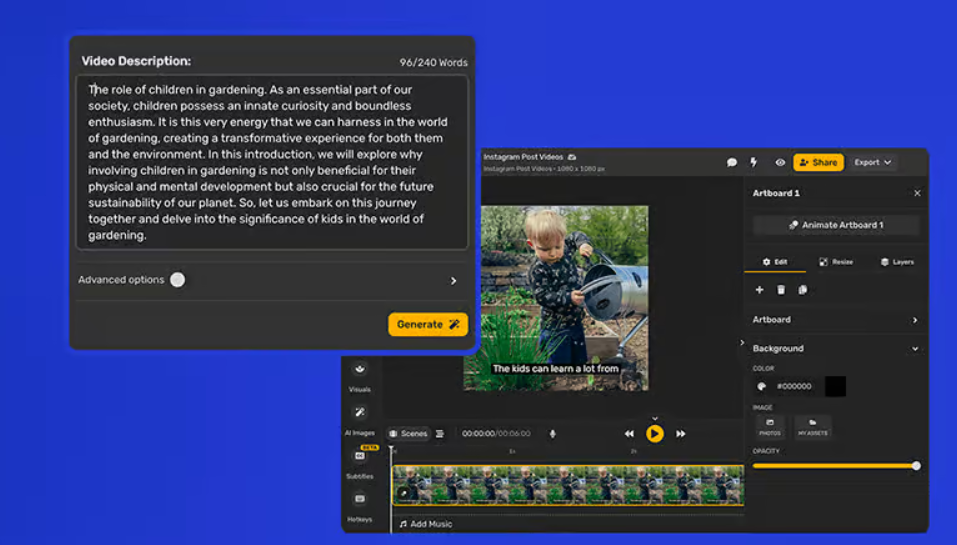
Task: Click the Generate button
Action: pyautogui.click(x=428, y=324)
